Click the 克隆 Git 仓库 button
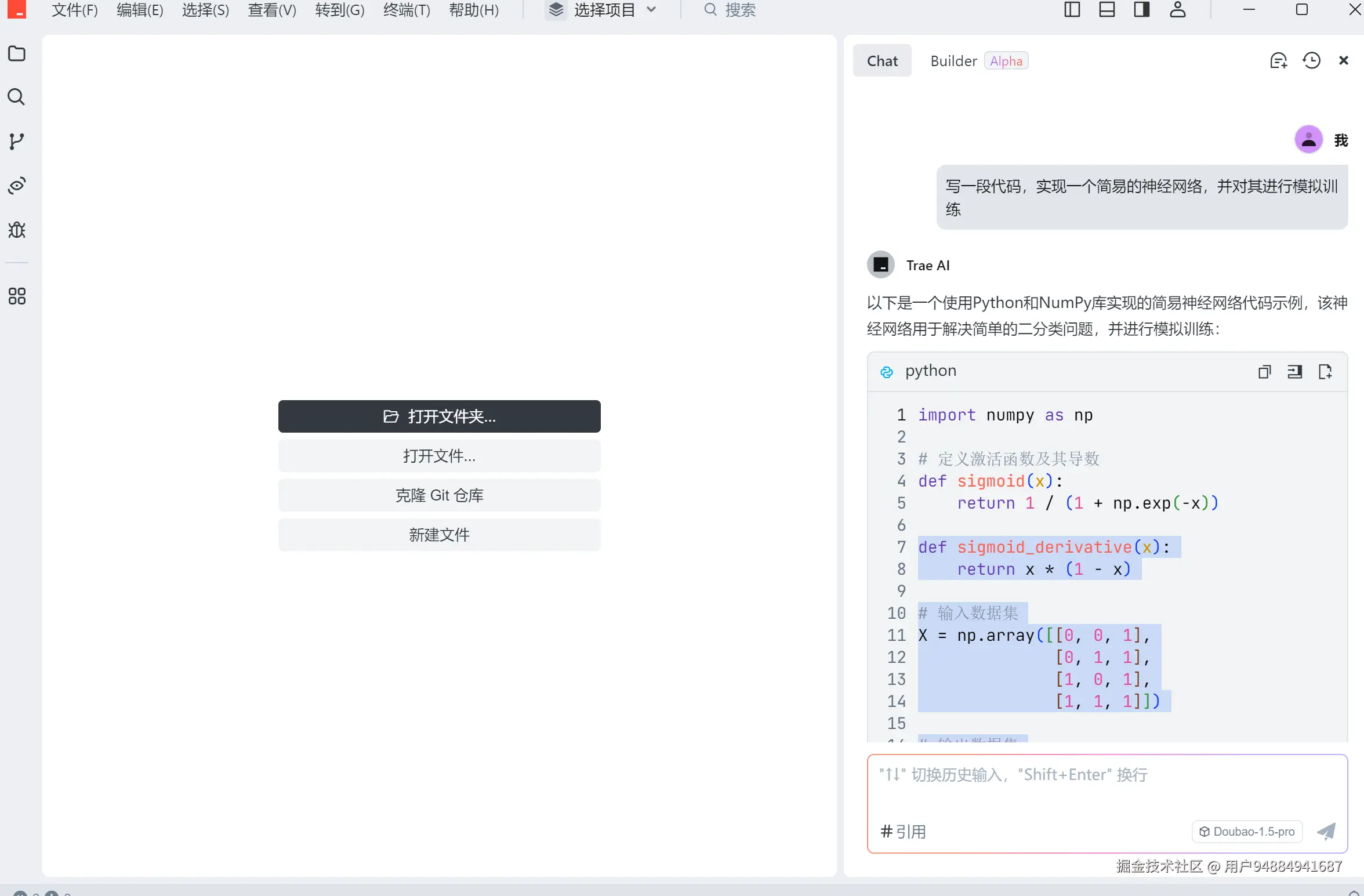 [439, 495]
